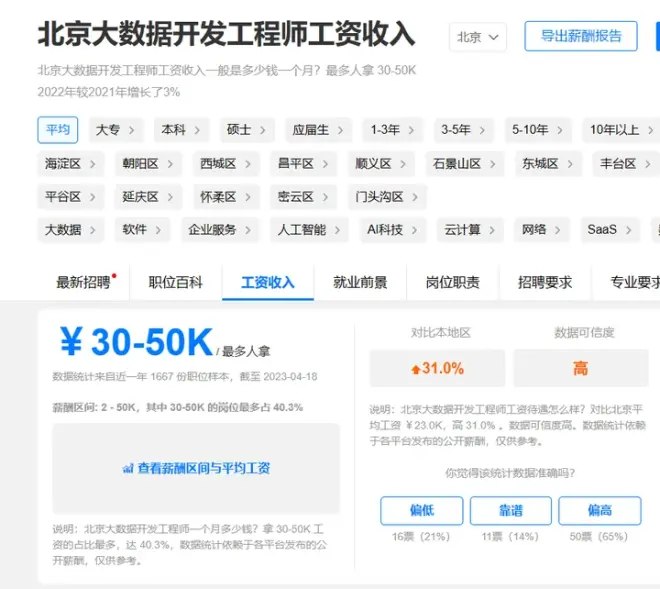Open the 石景山区 district filter
This screenshot has height=589, width=660.
tap(463, 163)
